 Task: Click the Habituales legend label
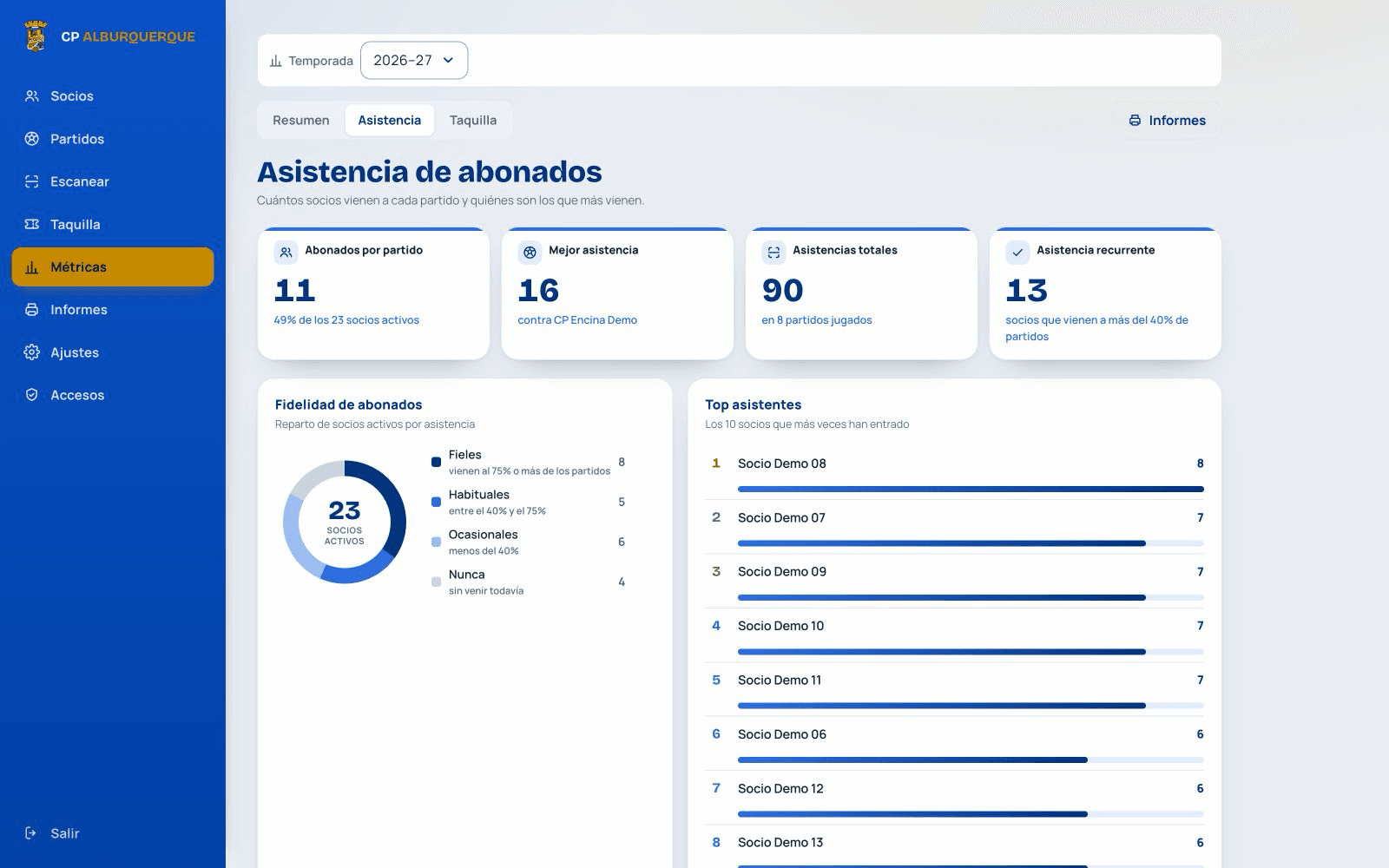tap(479, 495)
